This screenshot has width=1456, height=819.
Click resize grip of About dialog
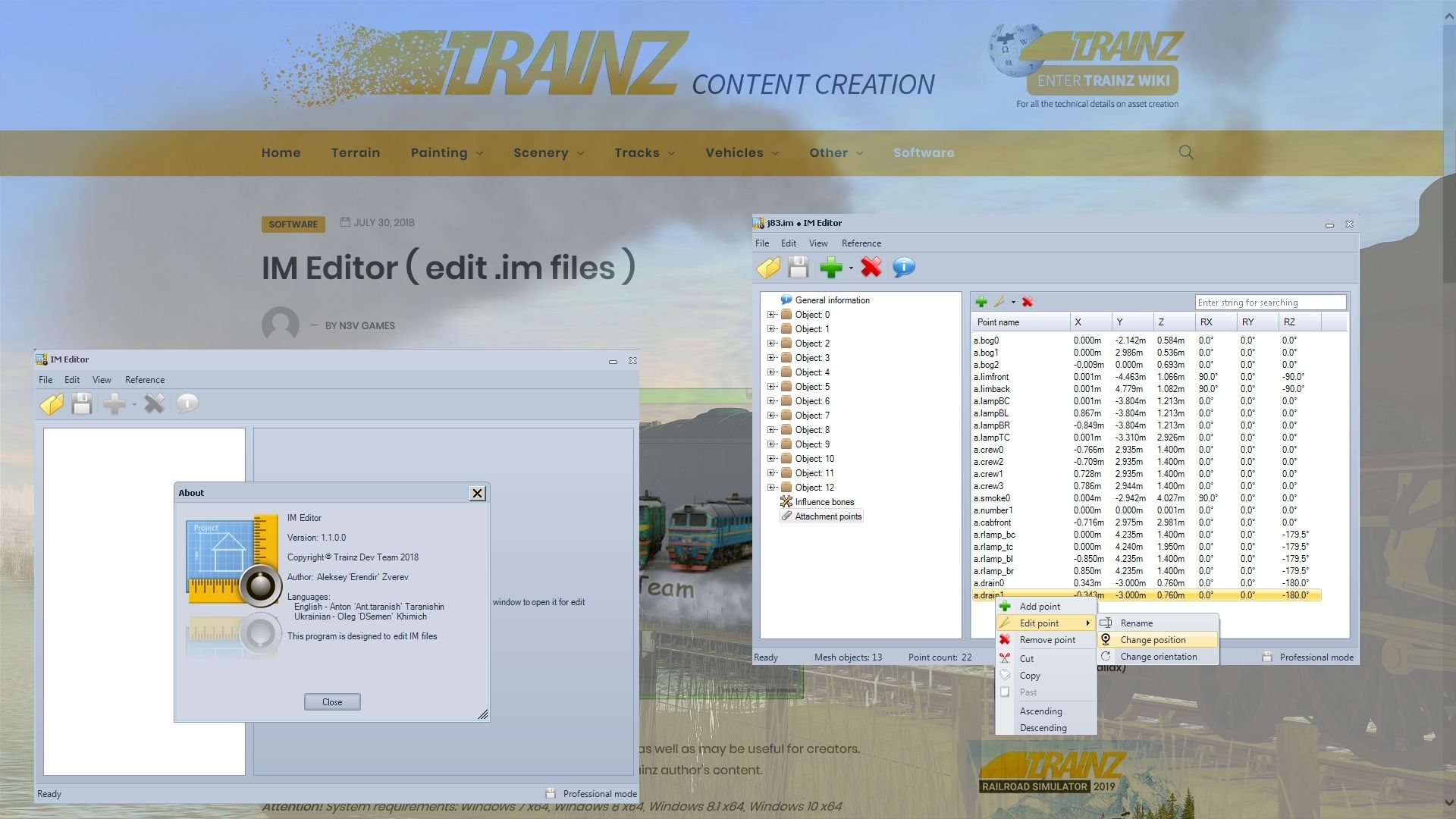[483, 714]
